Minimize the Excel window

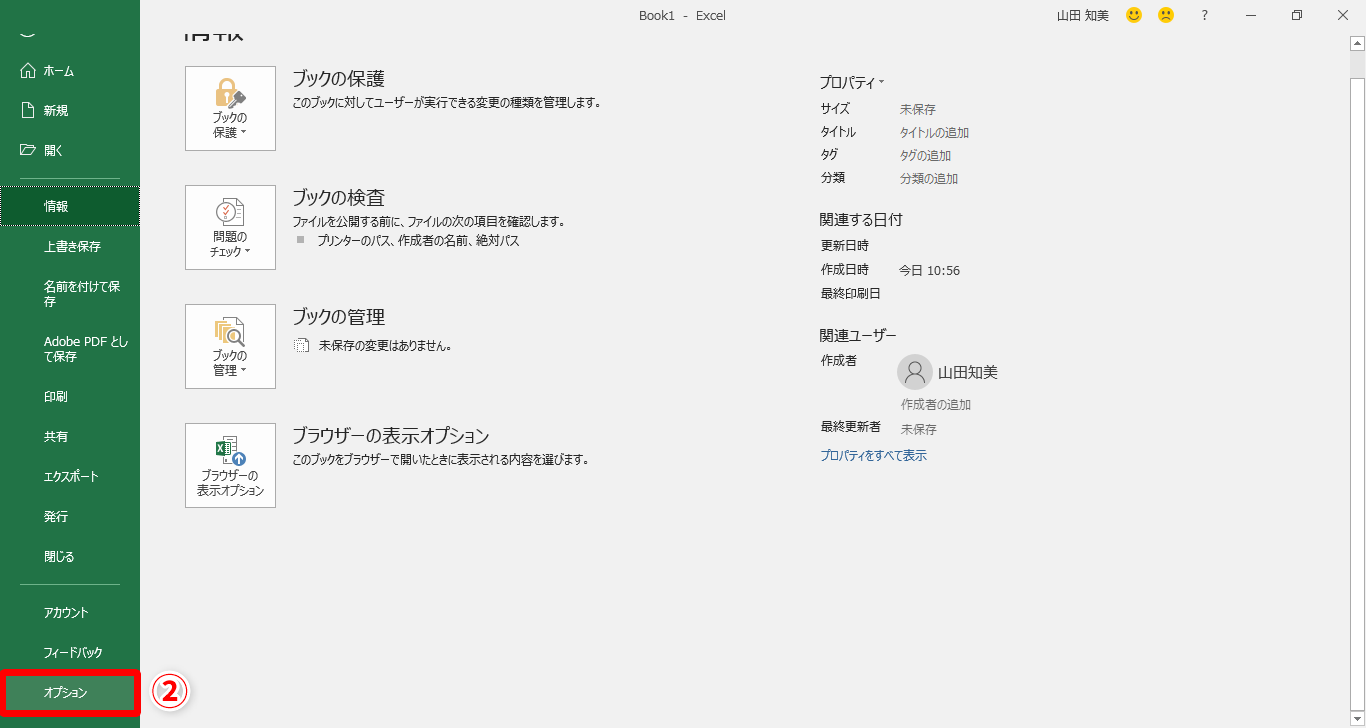point(1251,15)
